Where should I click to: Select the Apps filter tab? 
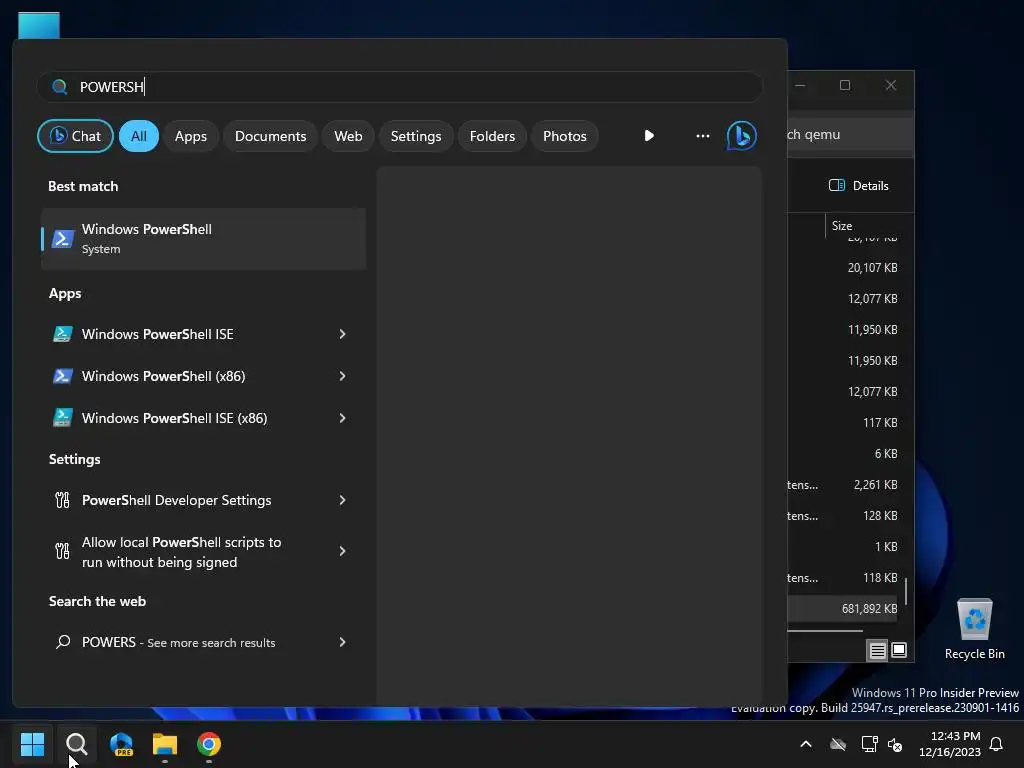(x=191, y=136)
